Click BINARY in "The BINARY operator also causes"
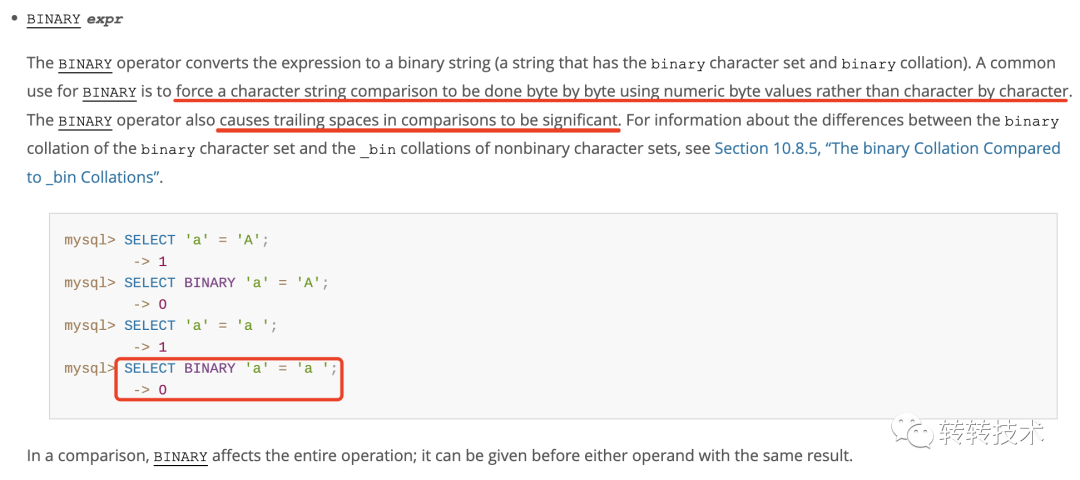This screenshot has height=480, width=1080. (85, 120)
